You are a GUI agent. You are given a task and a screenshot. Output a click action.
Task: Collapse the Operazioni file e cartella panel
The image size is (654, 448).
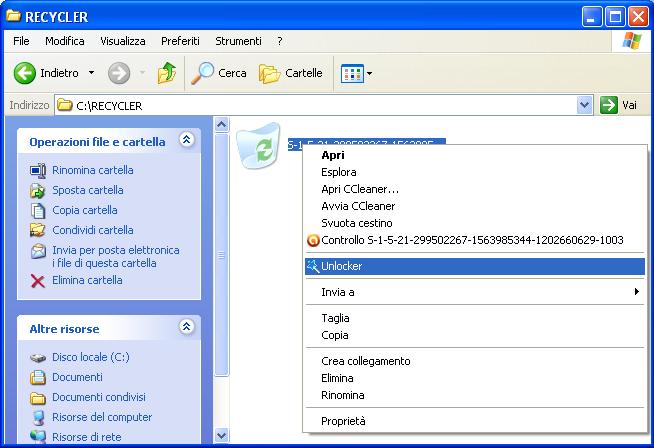[186, 140]
